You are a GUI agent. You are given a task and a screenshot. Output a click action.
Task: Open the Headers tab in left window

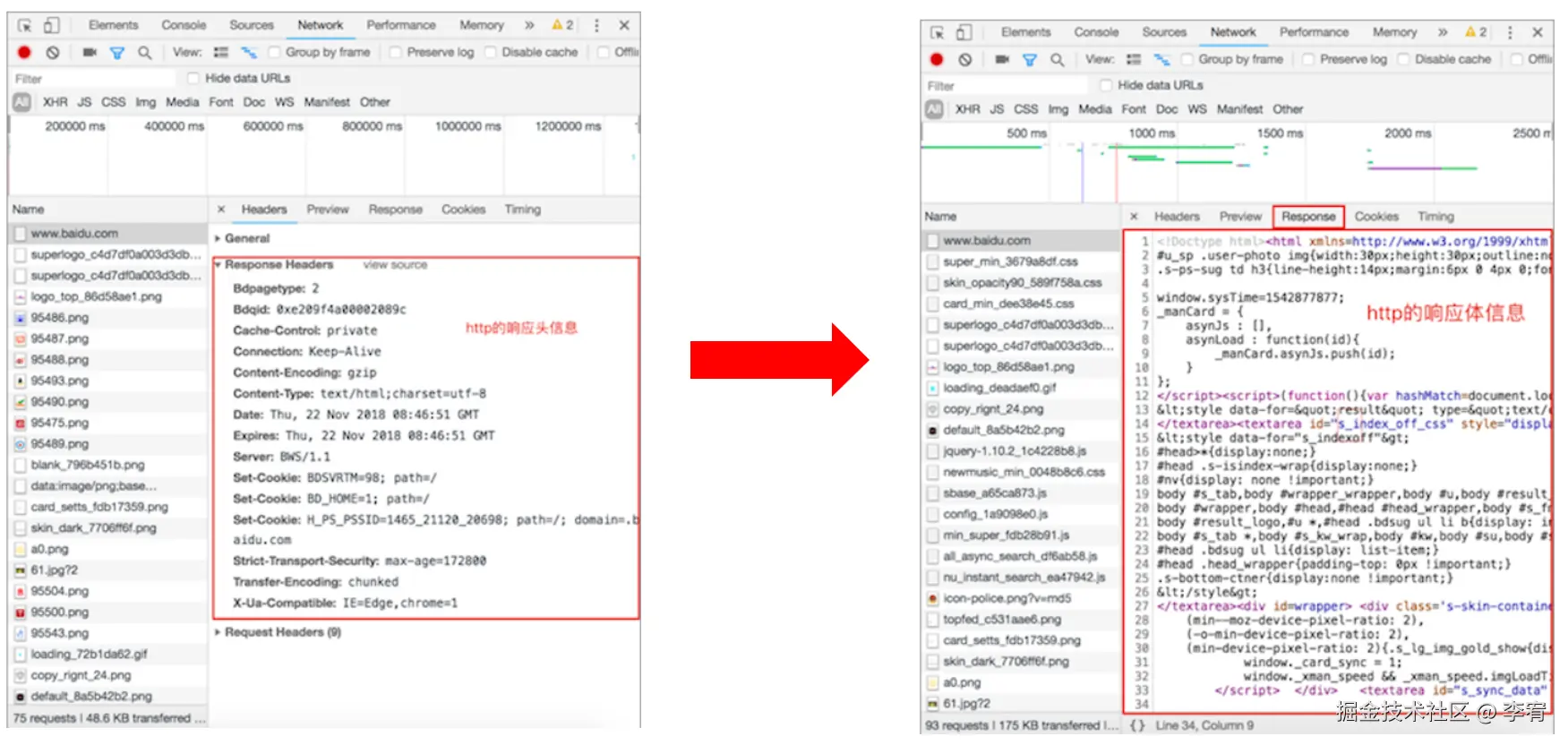pyautogui.click(x=264, y=209)
